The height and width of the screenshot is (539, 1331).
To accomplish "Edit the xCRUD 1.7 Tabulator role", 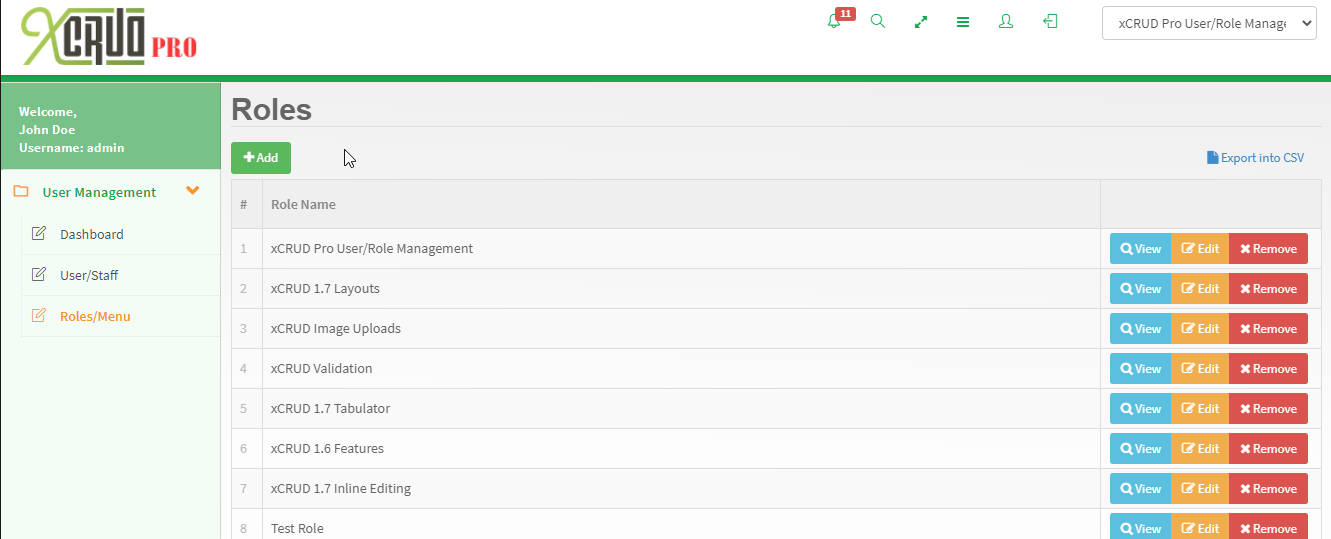I will click(x=1200, y=409).
